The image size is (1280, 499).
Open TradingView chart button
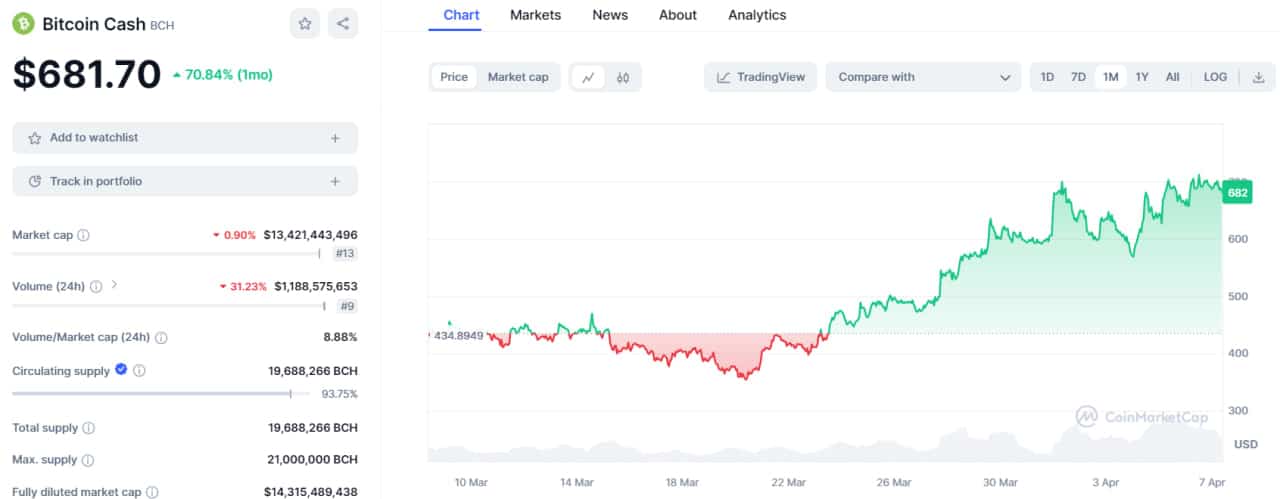tap(761, 77)
